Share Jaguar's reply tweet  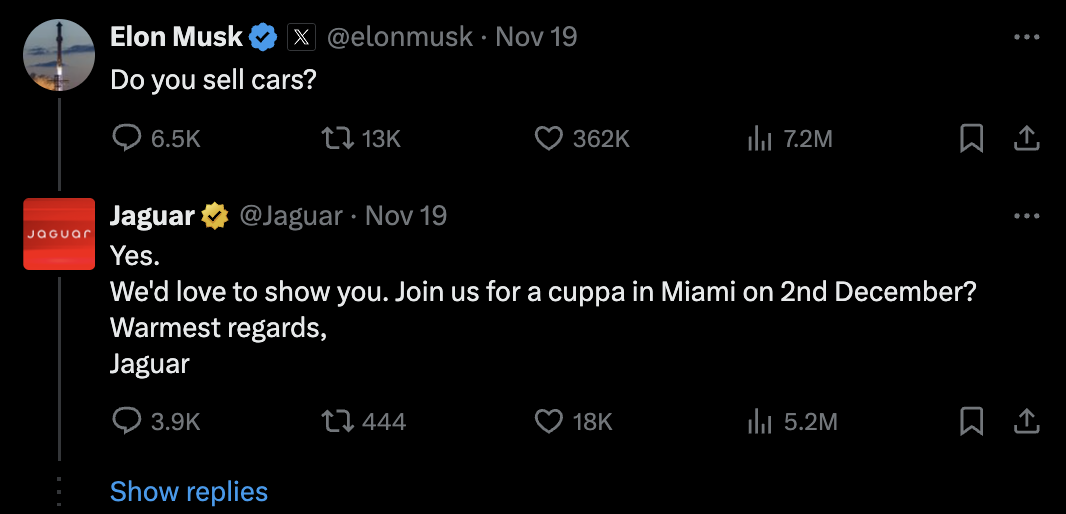tap(1026, 421)
